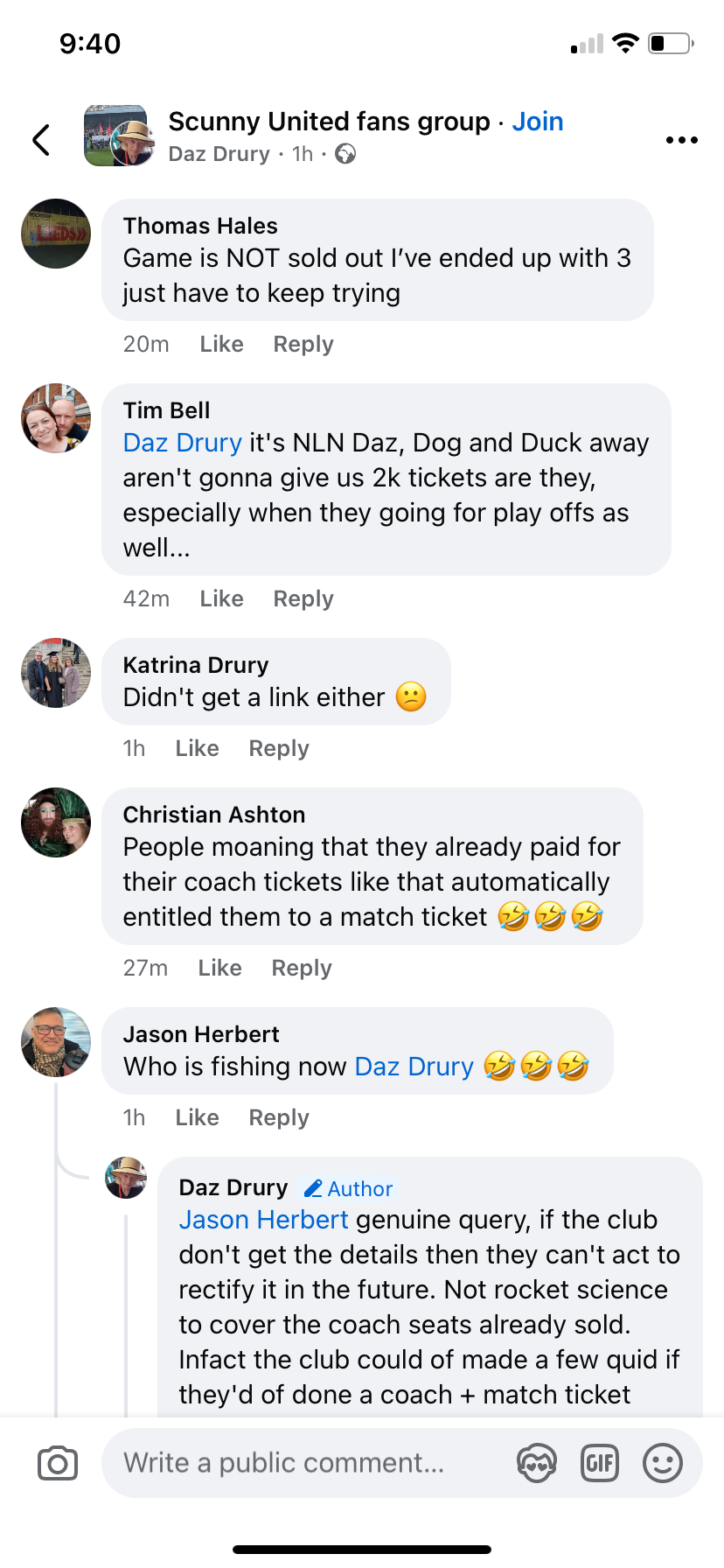This screenshot has width=724, height=1568.
Task: Open Jason Herbert mention in Daz's reply
Action: pos(263,1220)
